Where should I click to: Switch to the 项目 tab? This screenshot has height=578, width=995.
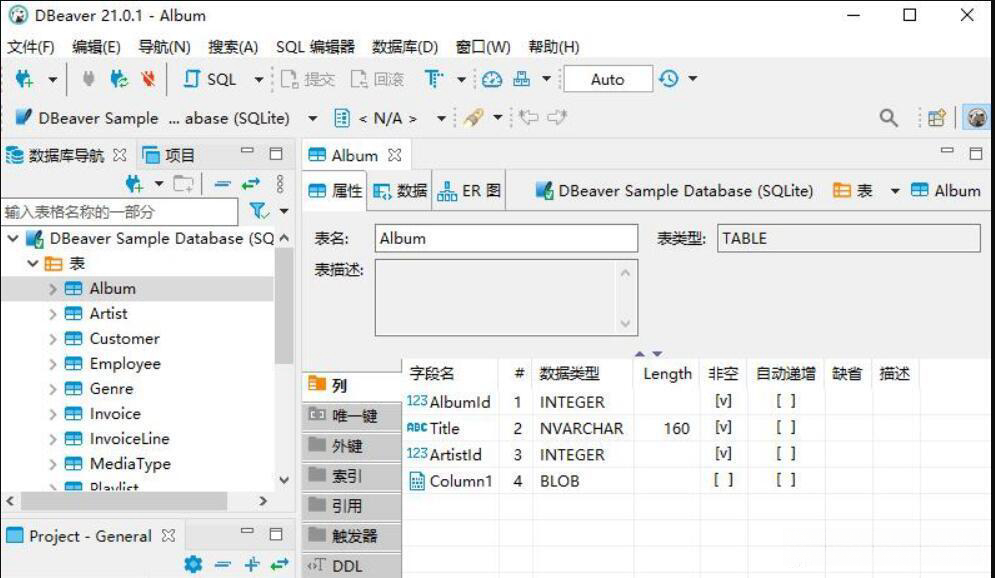point(169,155)
